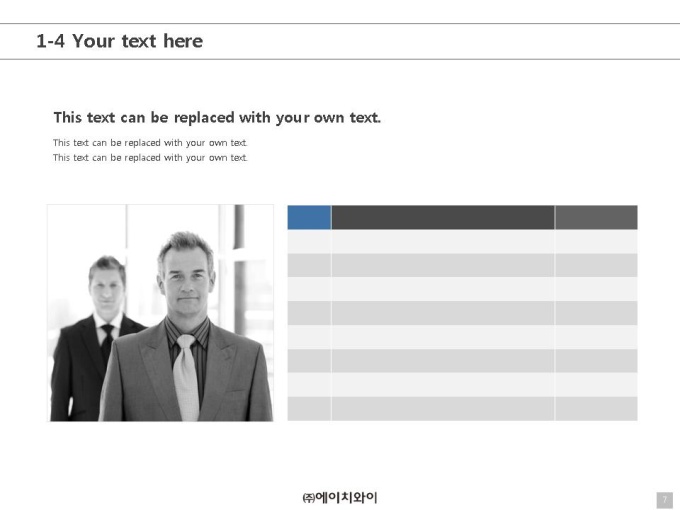Click the second small replaceable text line
This screenshot has height=510, width=680.
(150, 157)
